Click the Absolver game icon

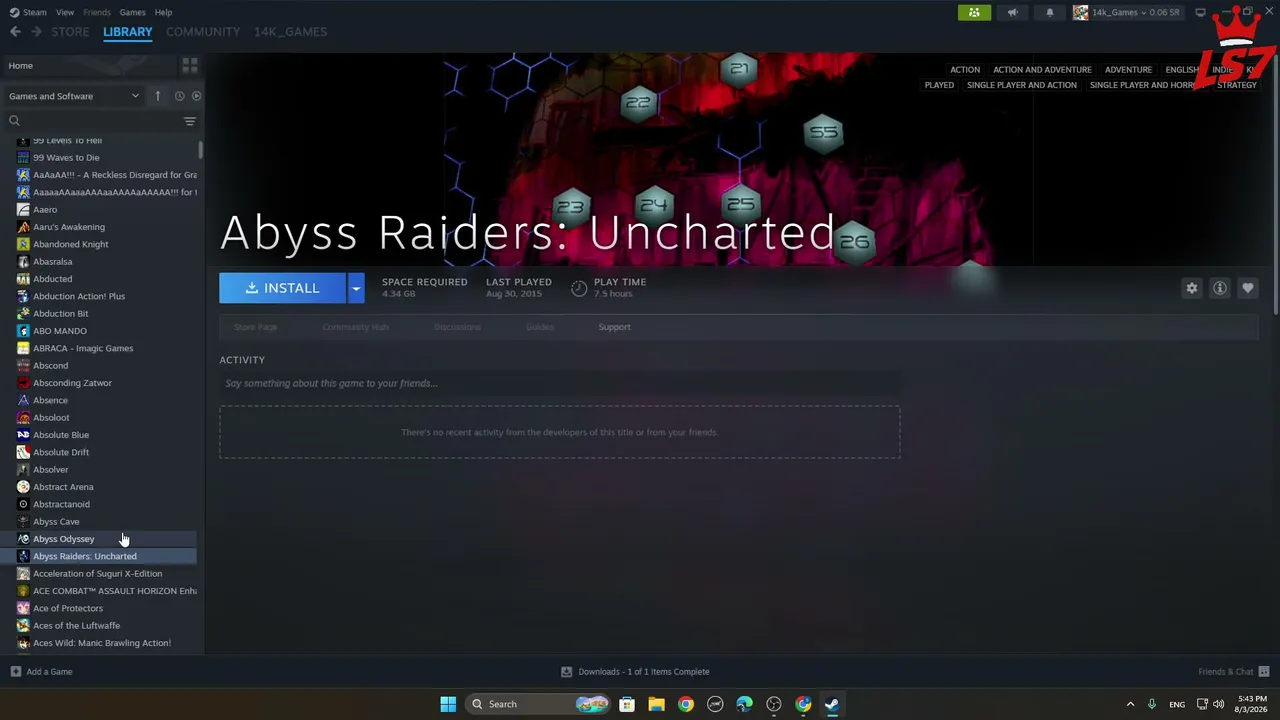[23, 470]
